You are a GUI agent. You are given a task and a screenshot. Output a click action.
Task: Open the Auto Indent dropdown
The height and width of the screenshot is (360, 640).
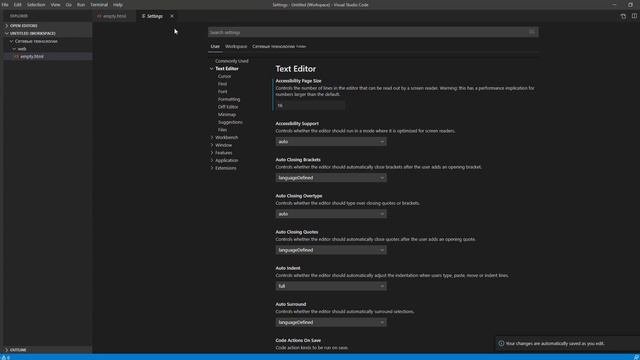point(331,286)
